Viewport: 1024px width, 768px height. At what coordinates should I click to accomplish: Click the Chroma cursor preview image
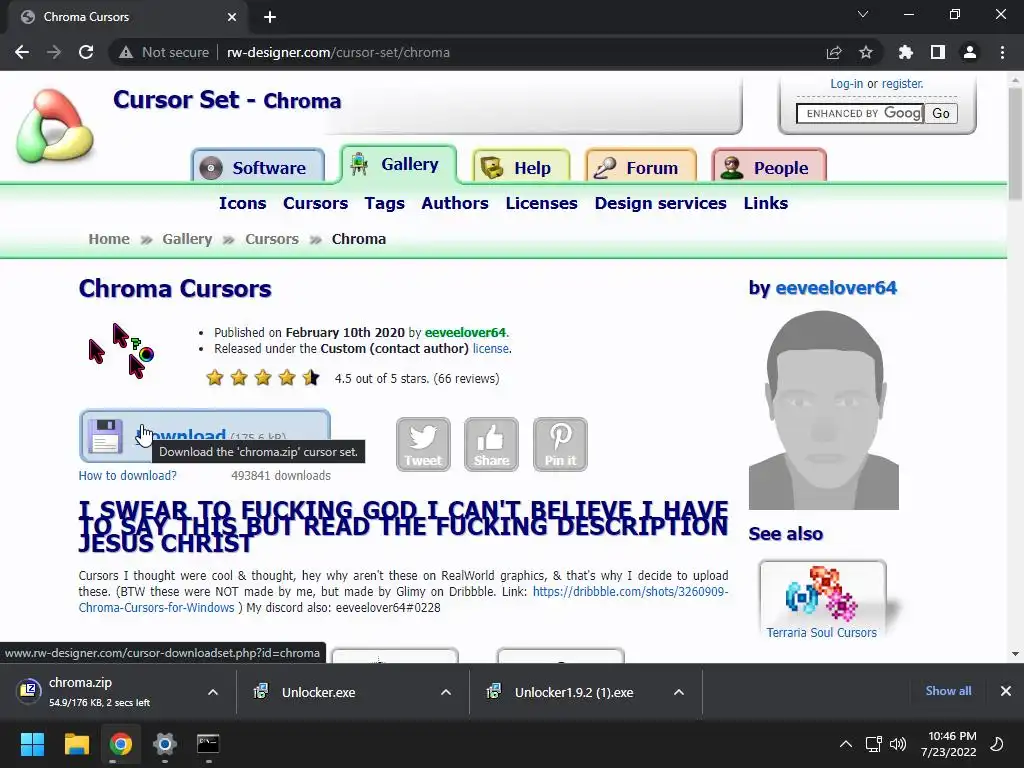point(121,351)
